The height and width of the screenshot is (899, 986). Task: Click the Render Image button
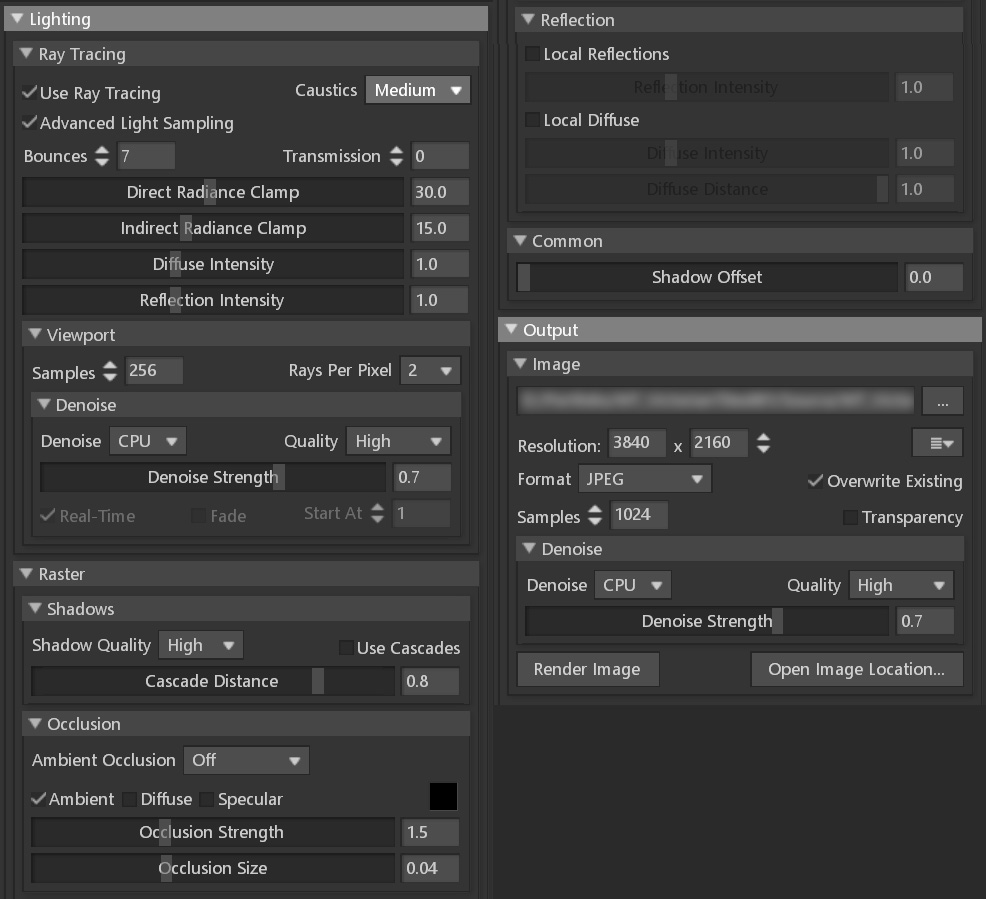[x=587, y=669]
